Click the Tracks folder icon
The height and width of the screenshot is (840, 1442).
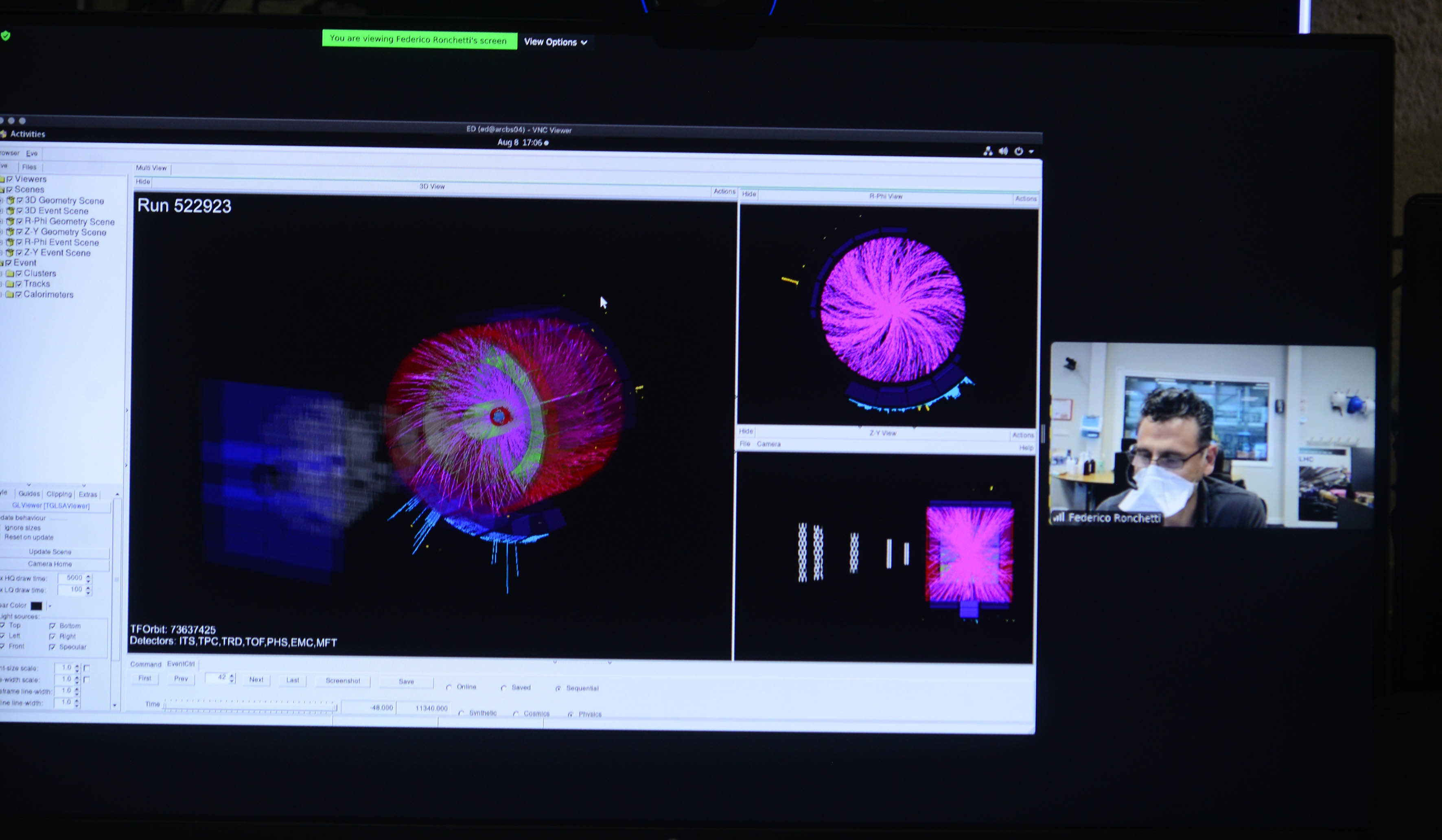[x=10, y=284]
